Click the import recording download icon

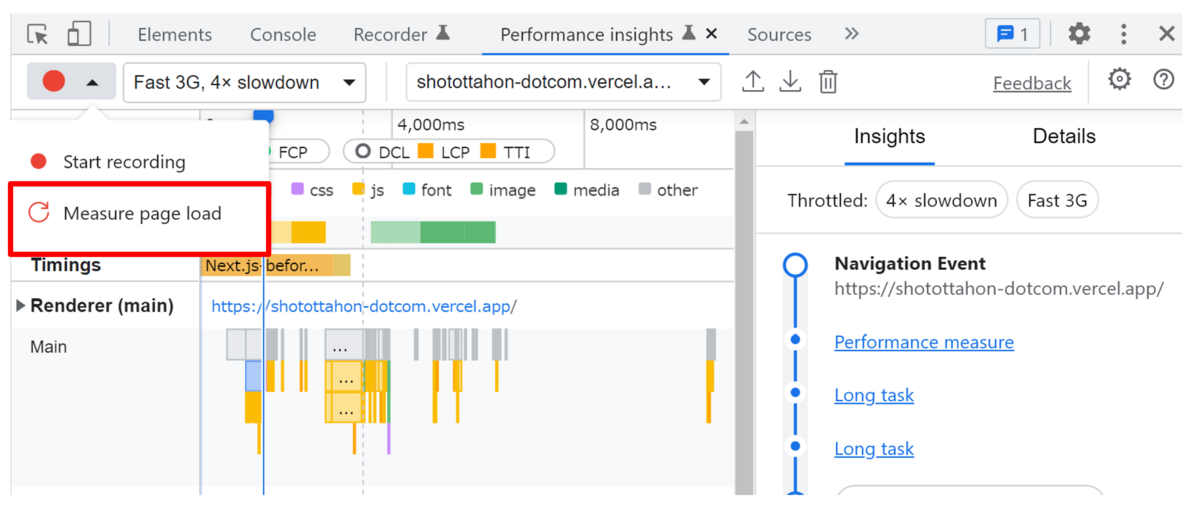tap(790, 82)
